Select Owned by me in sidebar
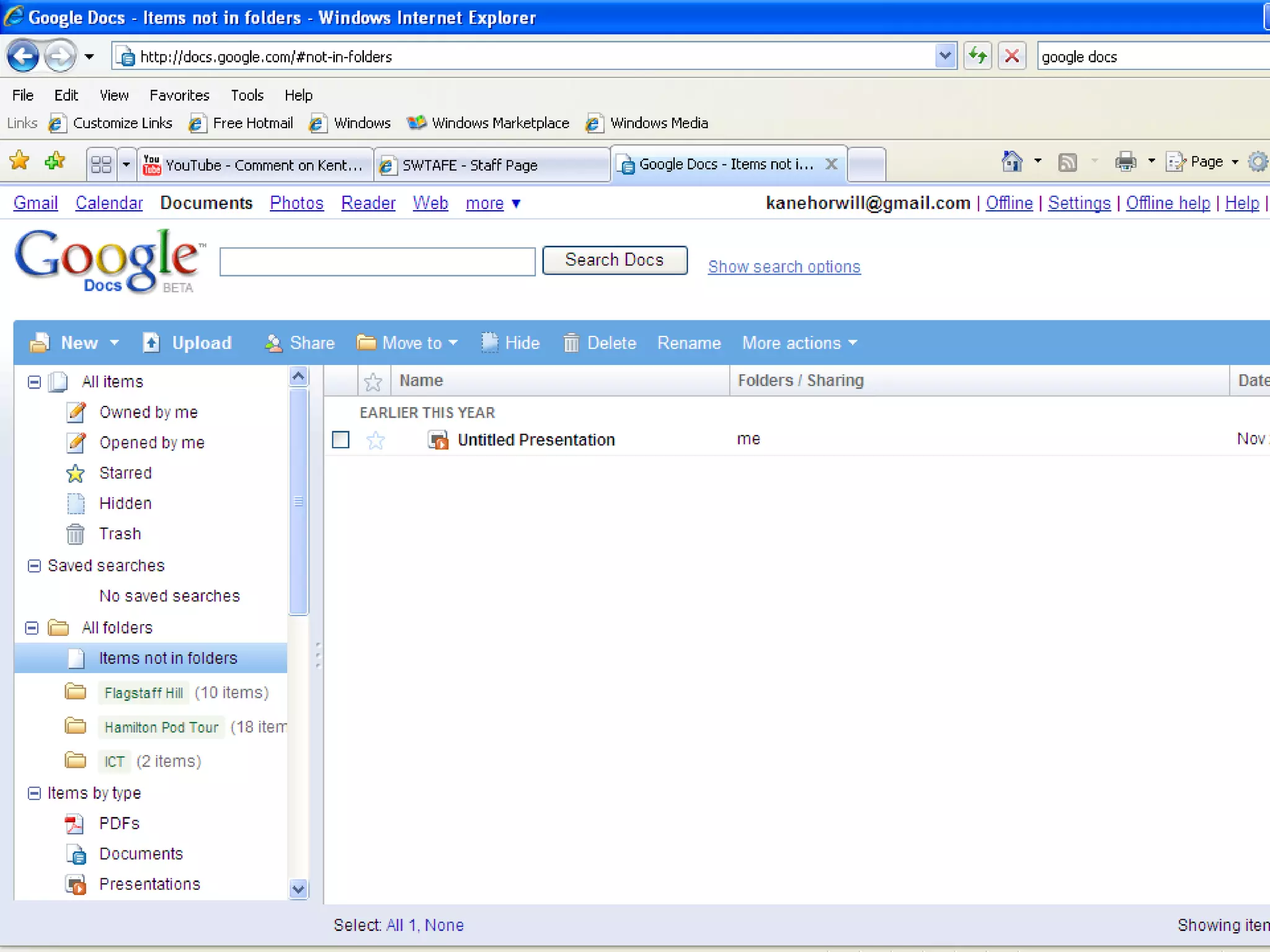This screenshot has height=952, width=1270. coord(148,412)
